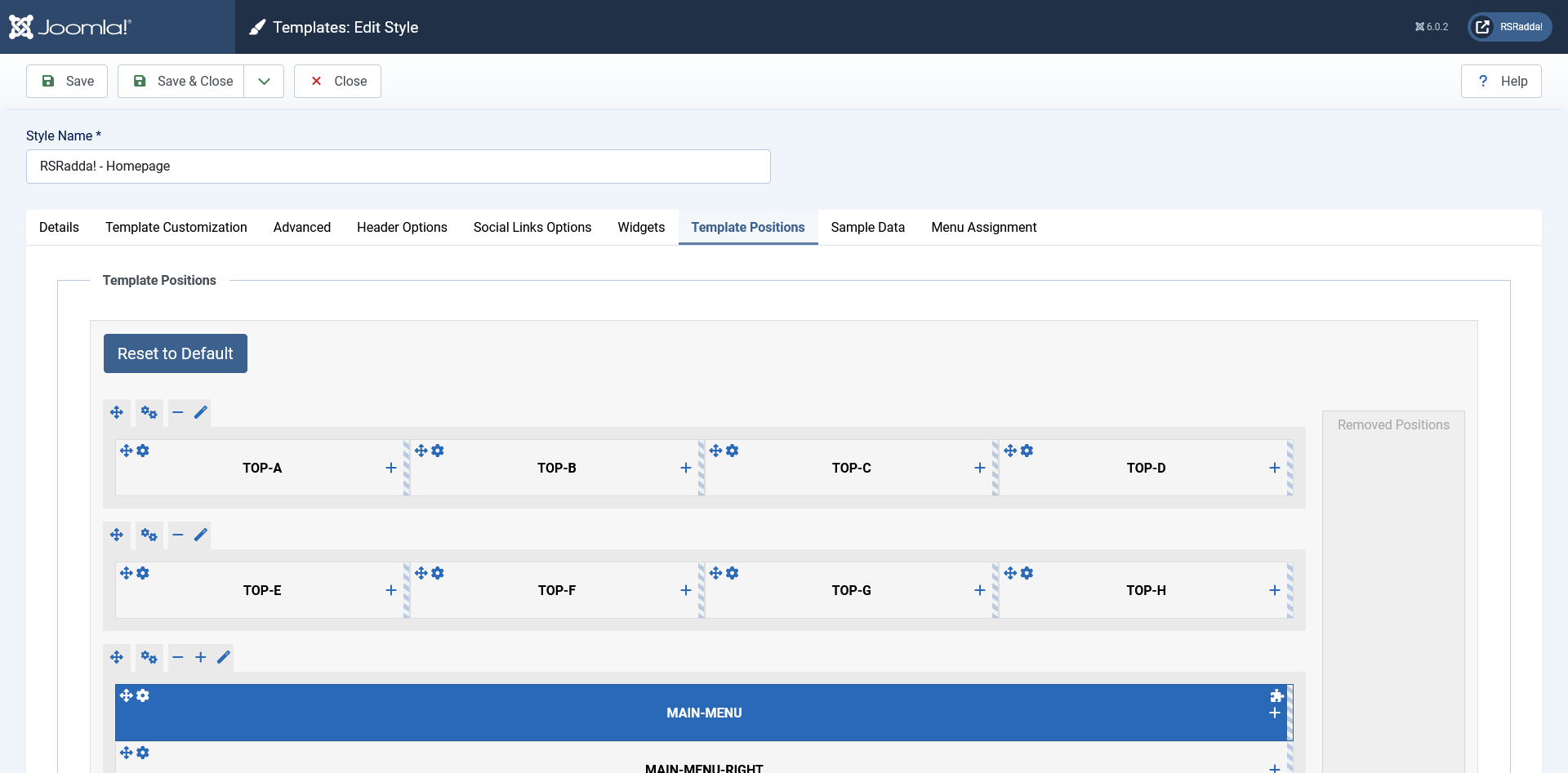1568x773 pixels.
Task: Click the puzzle piece icon in MAIN-MENU
Action: 1276,695
